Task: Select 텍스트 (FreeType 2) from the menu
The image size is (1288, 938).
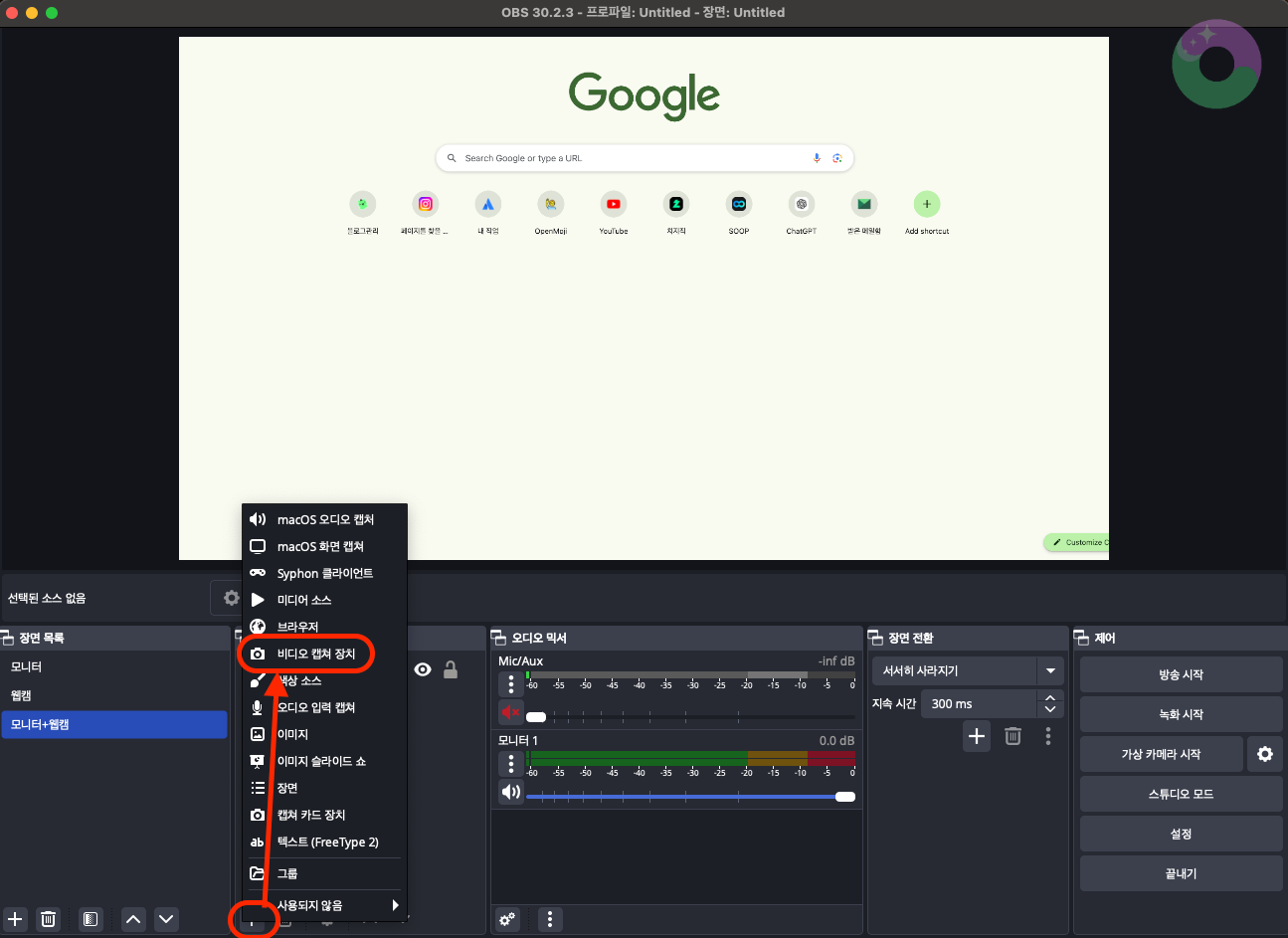Action: coord(324,842)
